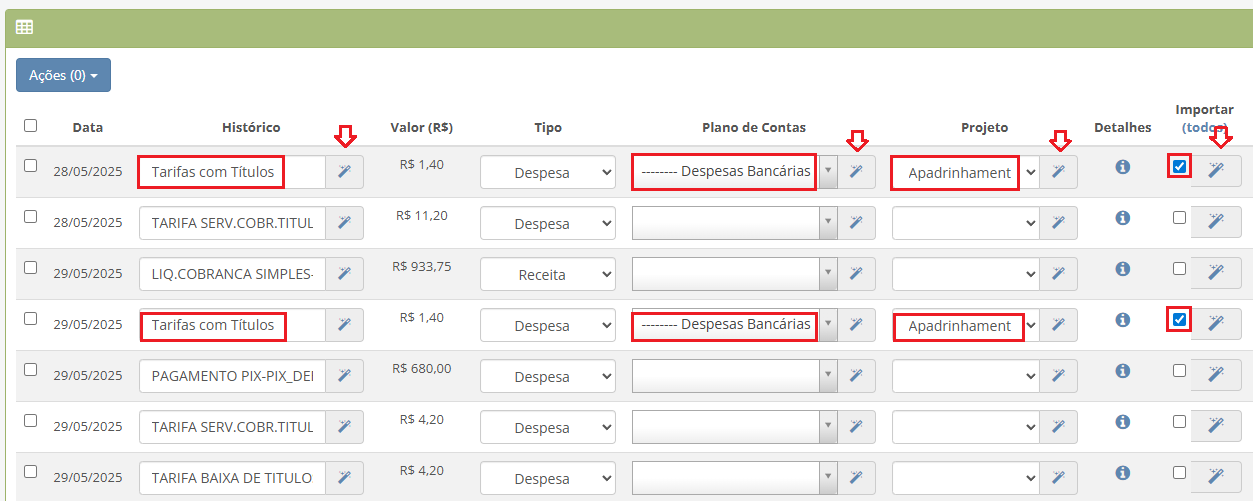Open the Ações (0) dropdown menu
The image size is (1253, 501).
63,75
